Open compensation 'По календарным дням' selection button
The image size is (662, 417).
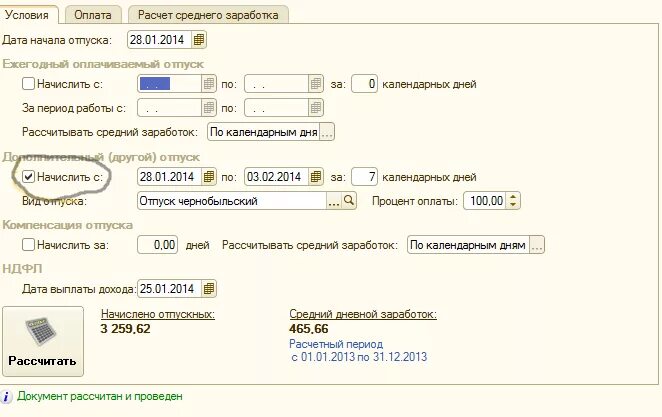[537, 245]
